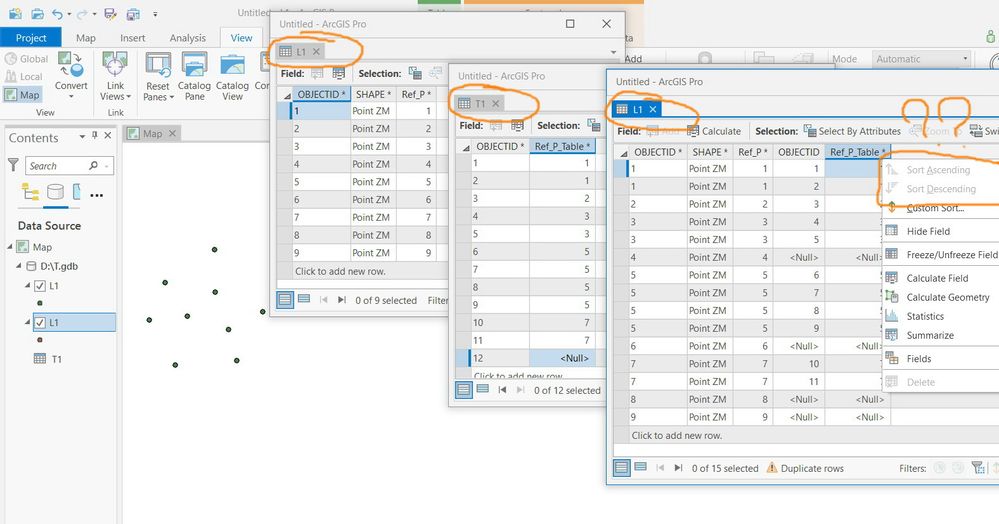Screen dimensions: 999x524
Task: Click the Save Project icon in quick access toolbar
Action: click(x=110, y=13)
